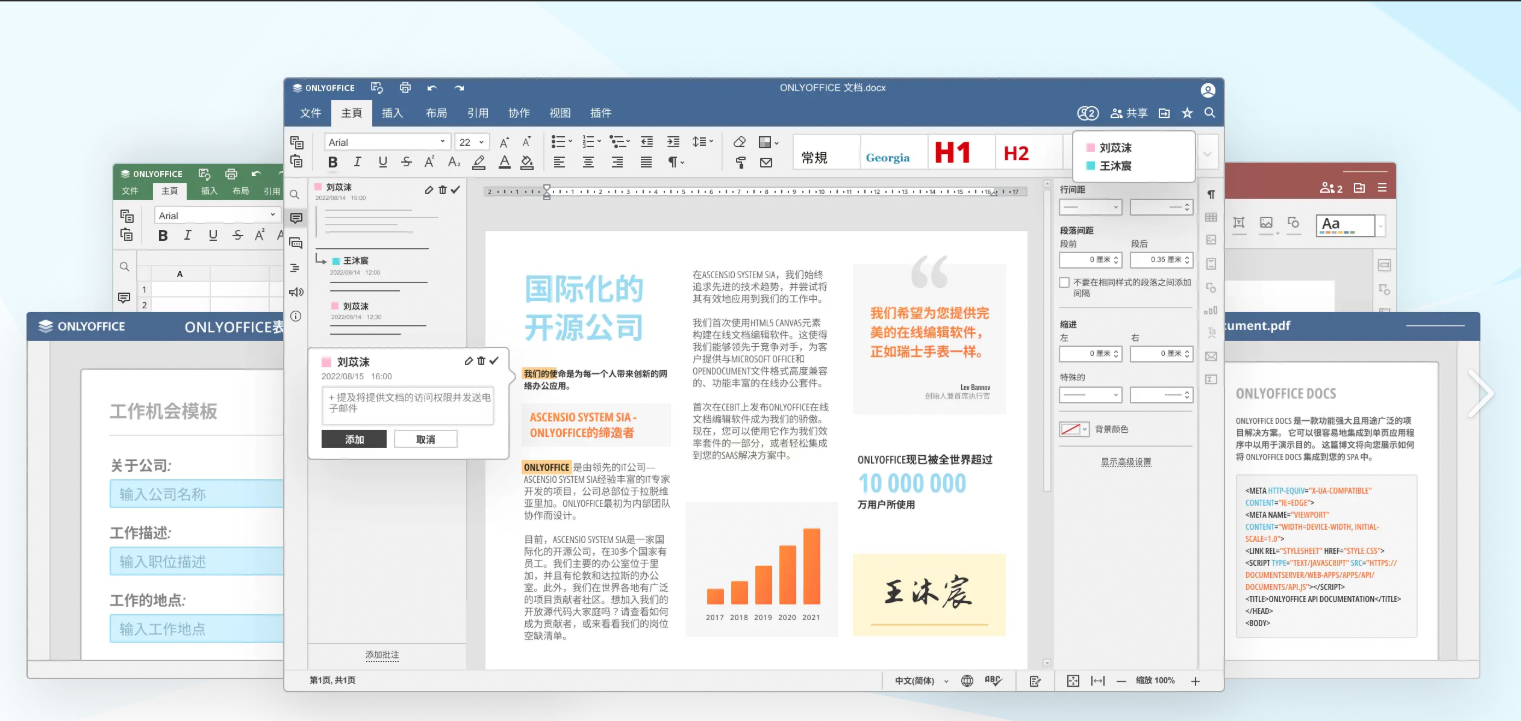Toggle bold formatting in the document toolbar
The image size is (1521, 721).
point(333,162)
